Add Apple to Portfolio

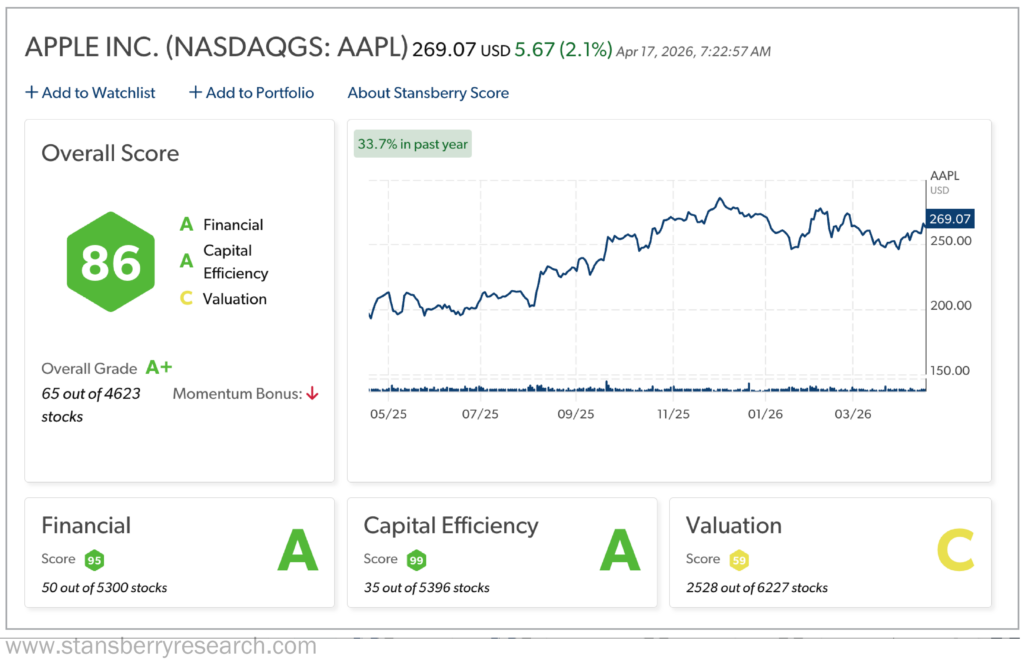(x=259, y=93)
